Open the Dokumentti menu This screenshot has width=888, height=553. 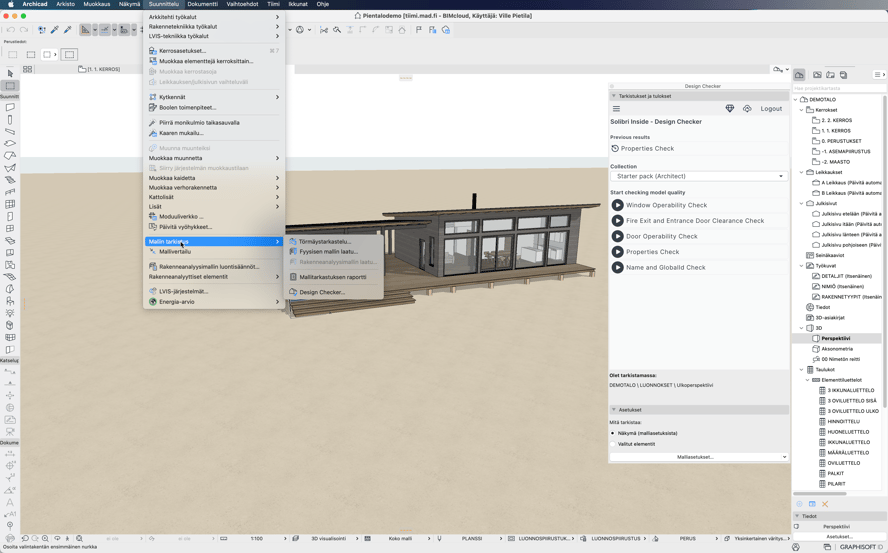tap(202, 4)
